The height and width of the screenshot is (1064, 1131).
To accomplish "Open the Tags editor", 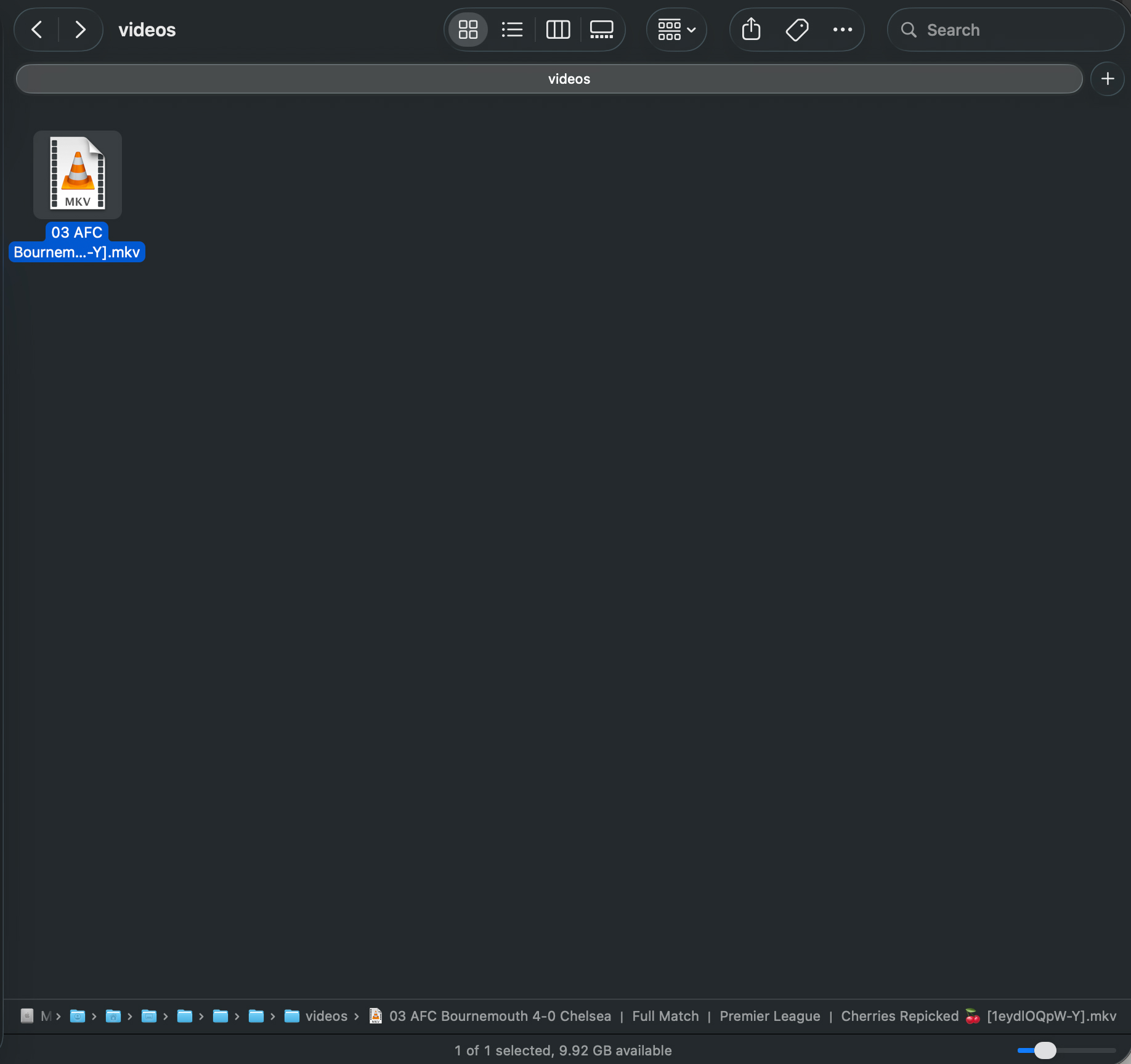I will click(797, 29).
